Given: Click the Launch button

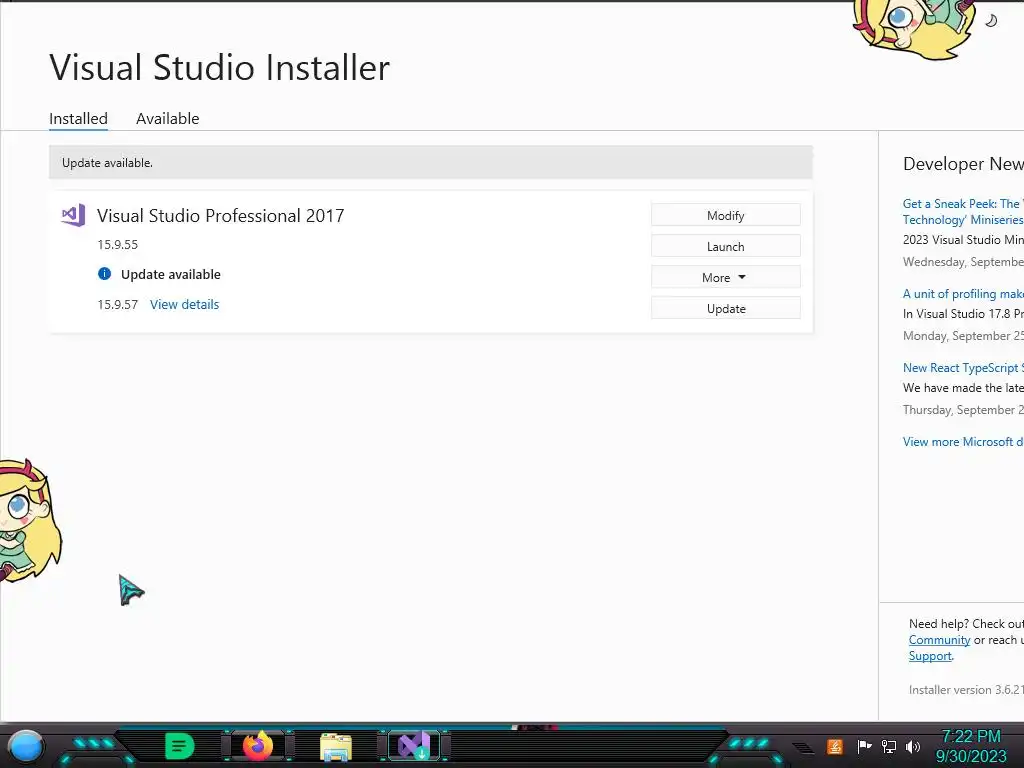Looking at the screenshot, I should click(726, 246).
